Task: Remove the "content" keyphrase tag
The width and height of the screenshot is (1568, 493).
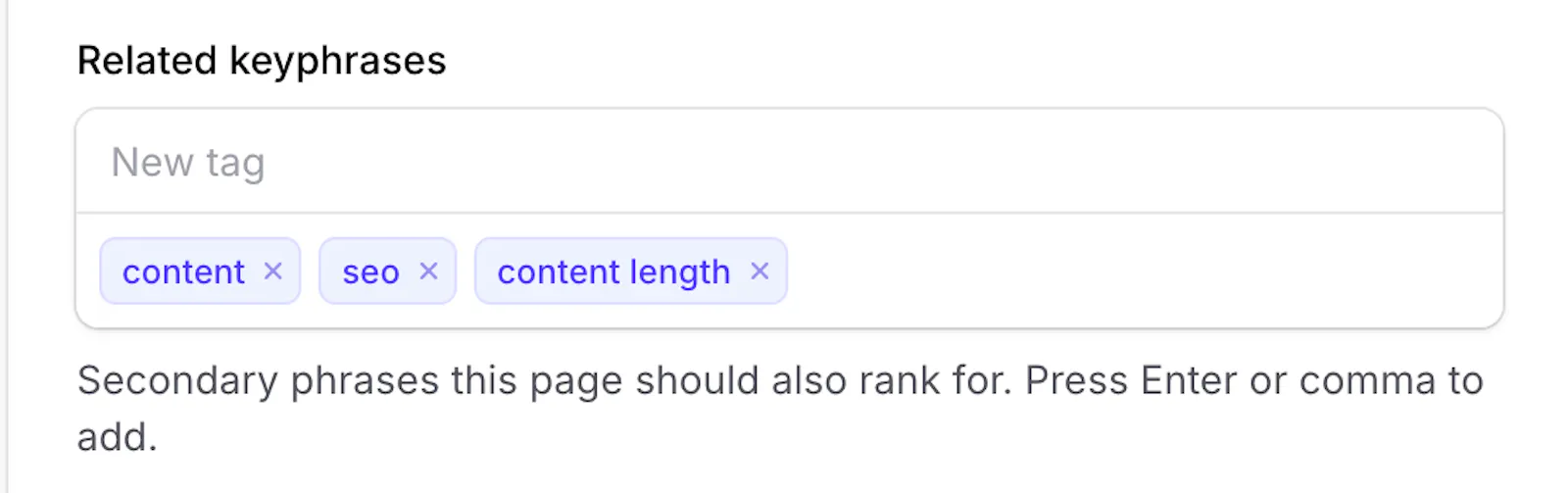Action: tap(273, 271)
